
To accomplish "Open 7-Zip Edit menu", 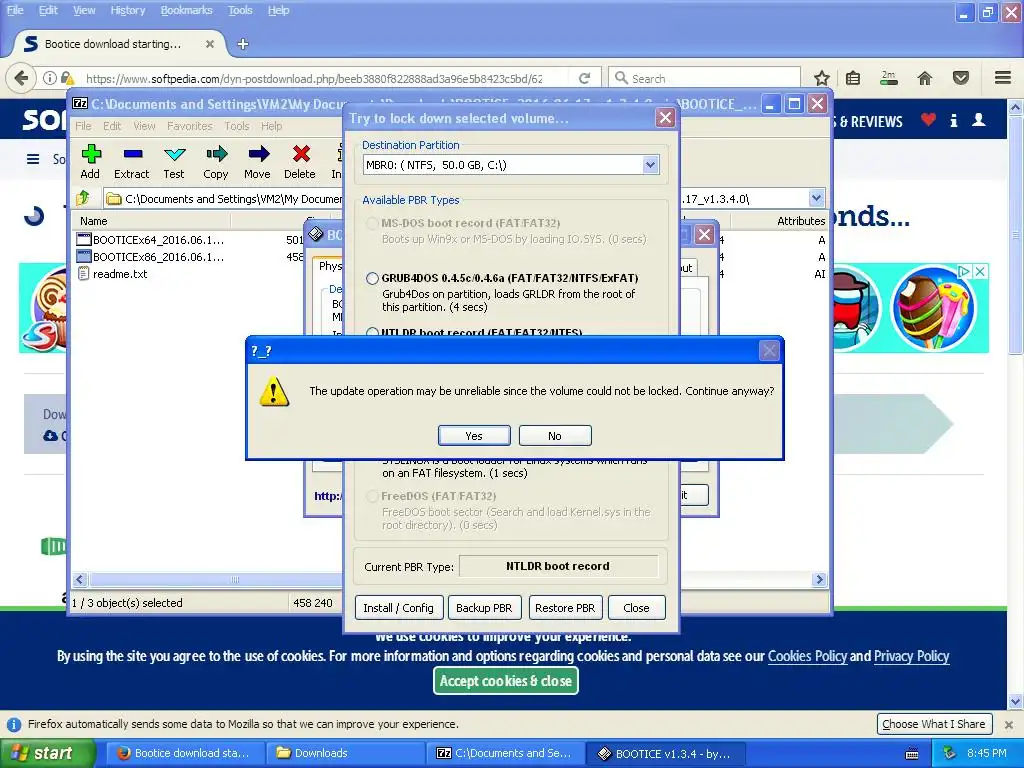I will tap(112, 126).
